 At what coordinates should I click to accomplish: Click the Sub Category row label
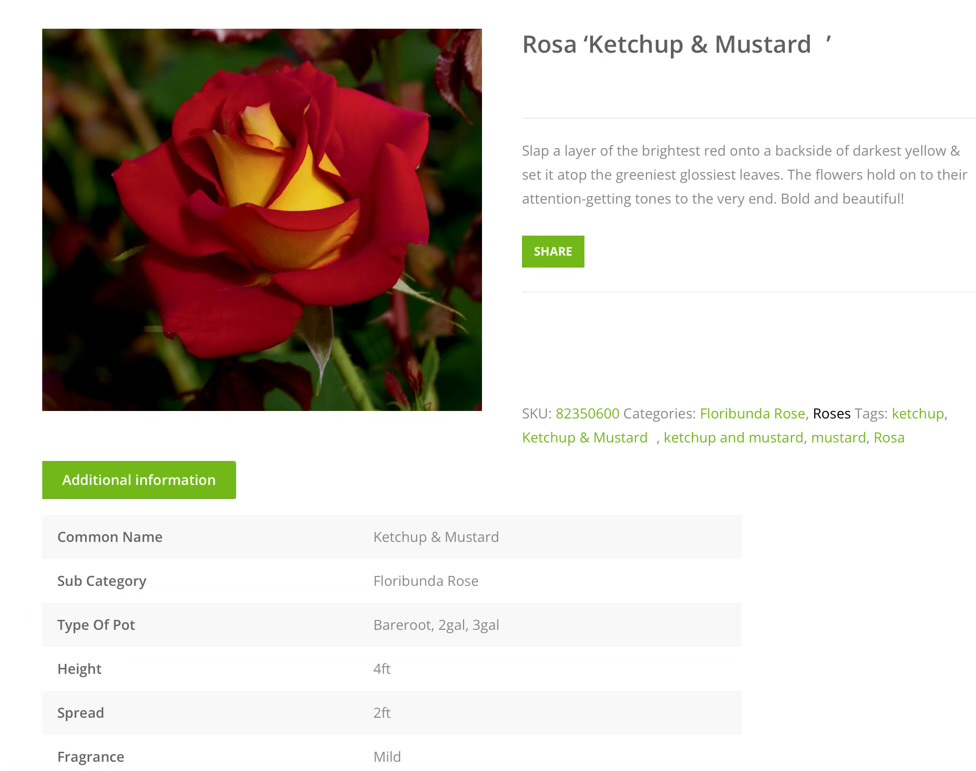[102, 581]
